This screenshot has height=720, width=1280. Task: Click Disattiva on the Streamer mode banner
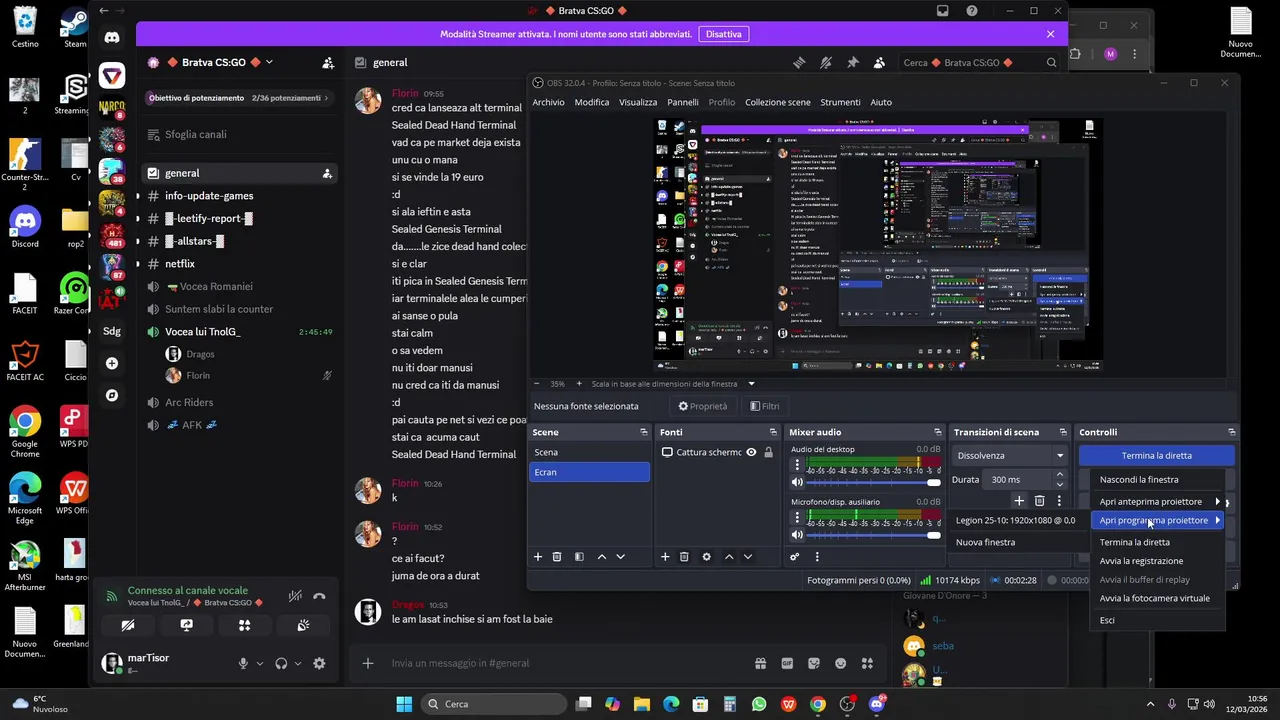point(723,34)
